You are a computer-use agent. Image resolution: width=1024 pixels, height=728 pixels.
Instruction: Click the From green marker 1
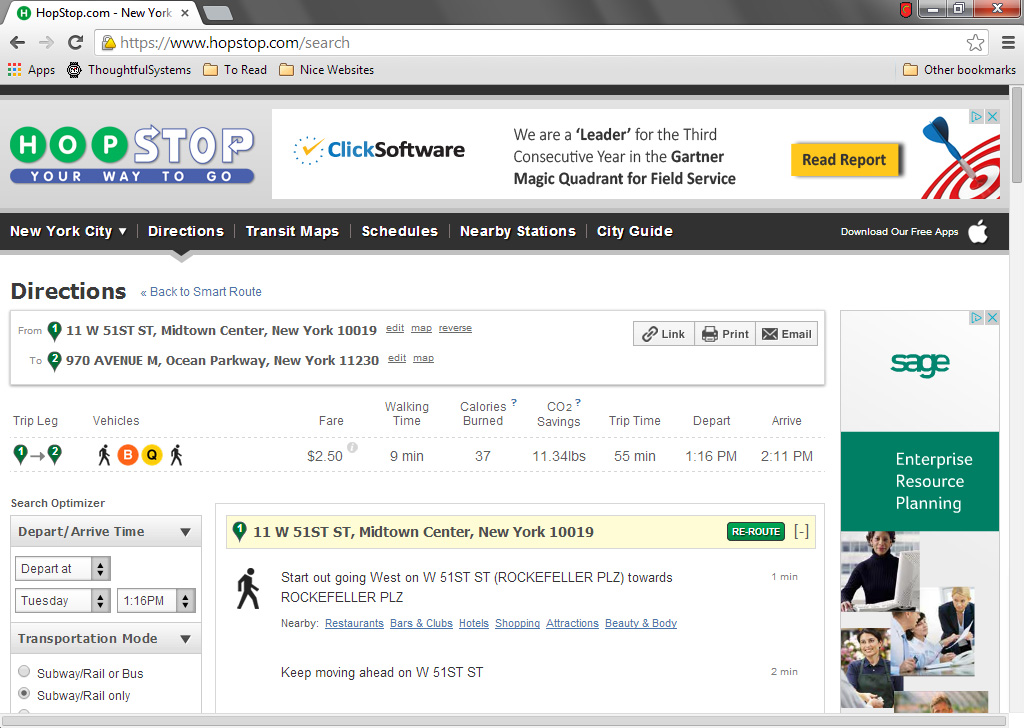(55, 331)
